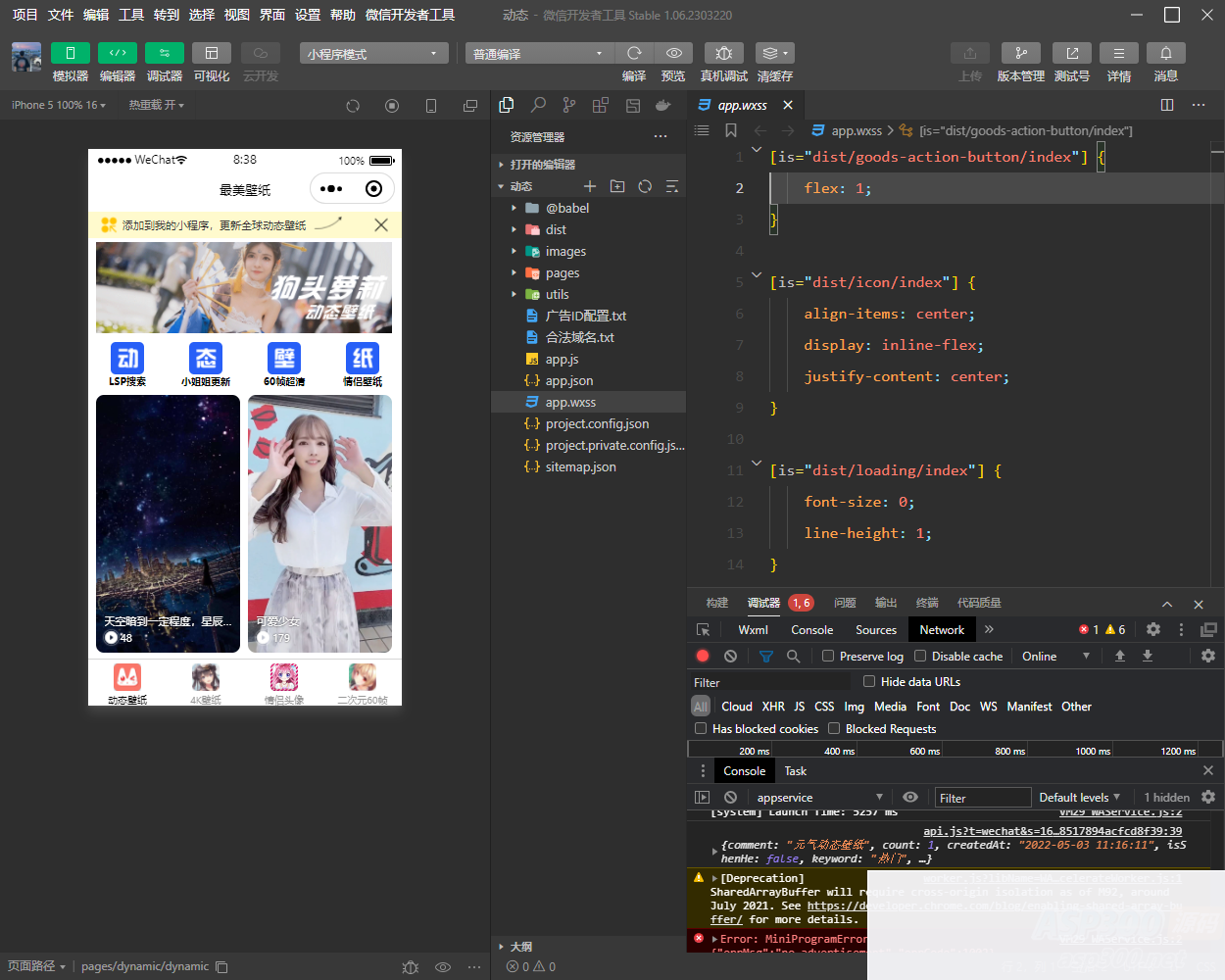Open the Default levels dropdown

click(x=1079, y=797)
